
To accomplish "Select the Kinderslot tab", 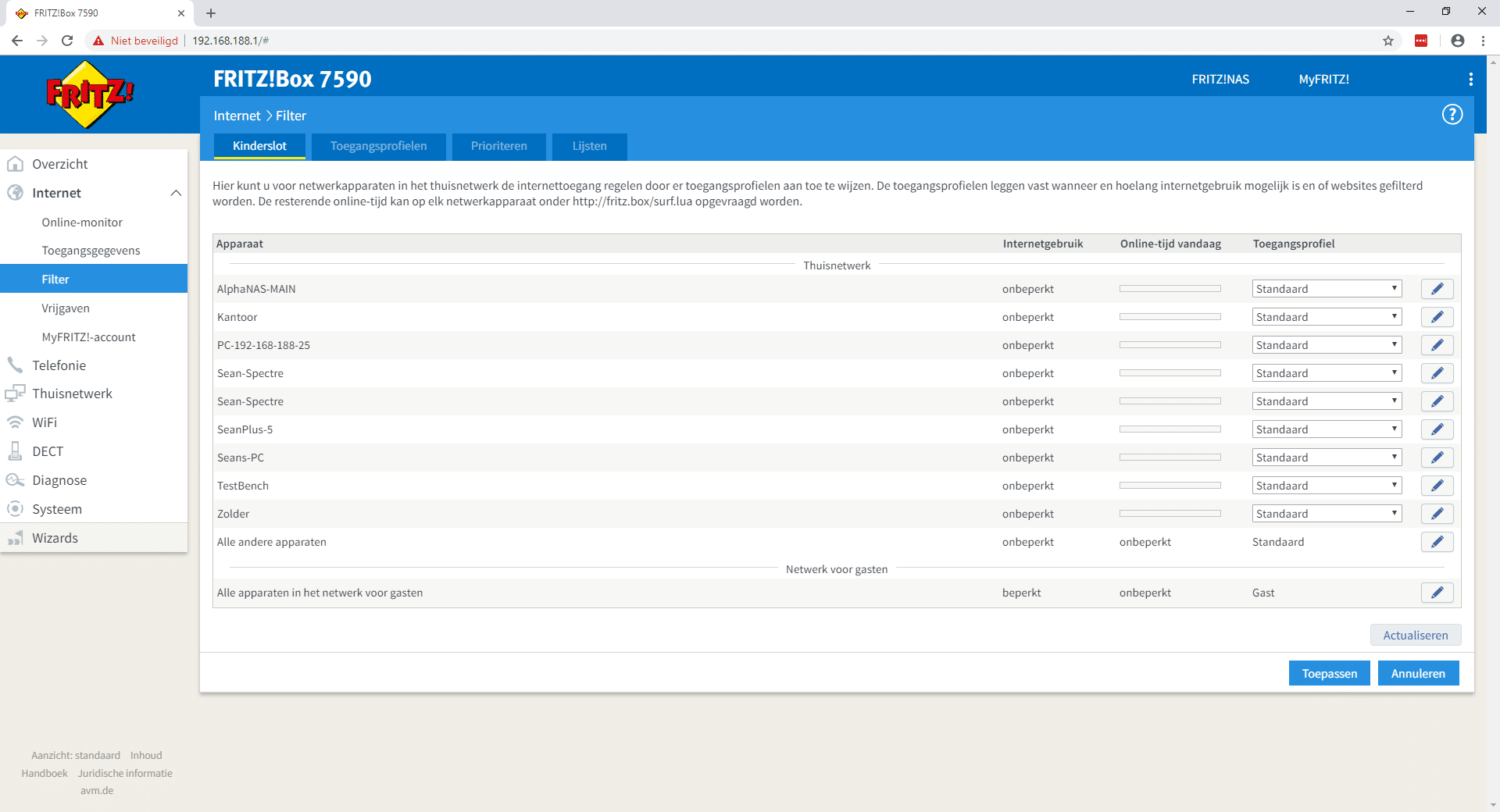I will click(259, 146).
